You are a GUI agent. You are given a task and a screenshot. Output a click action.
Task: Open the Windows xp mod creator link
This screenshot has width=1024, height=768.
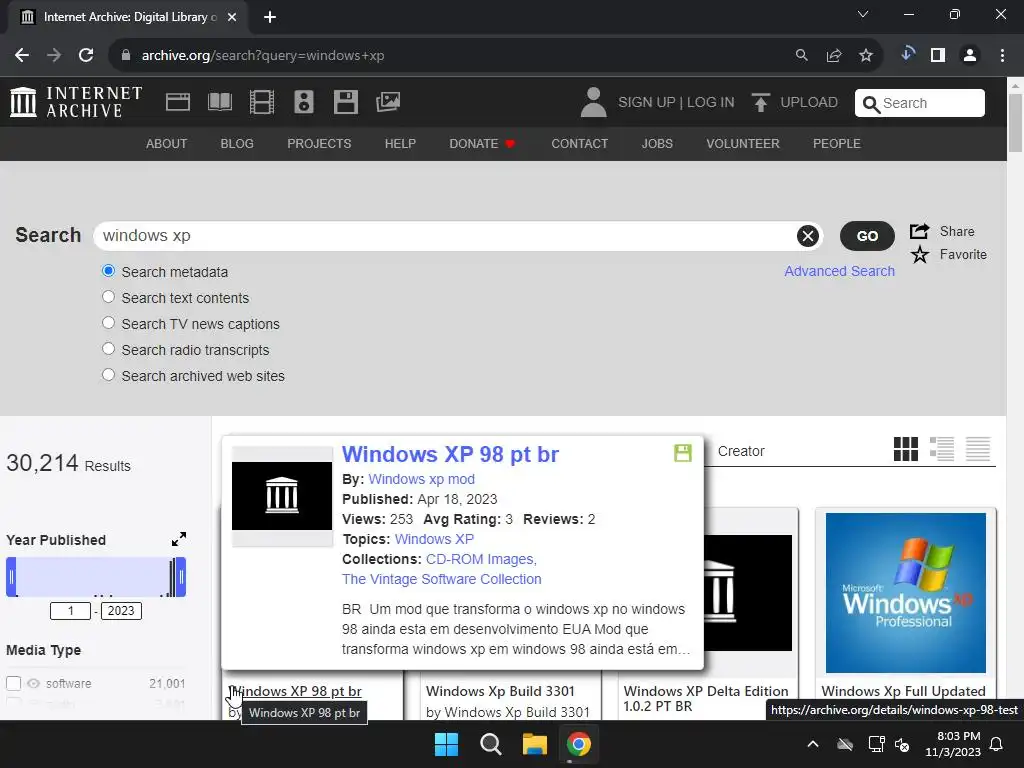(421, 479)
